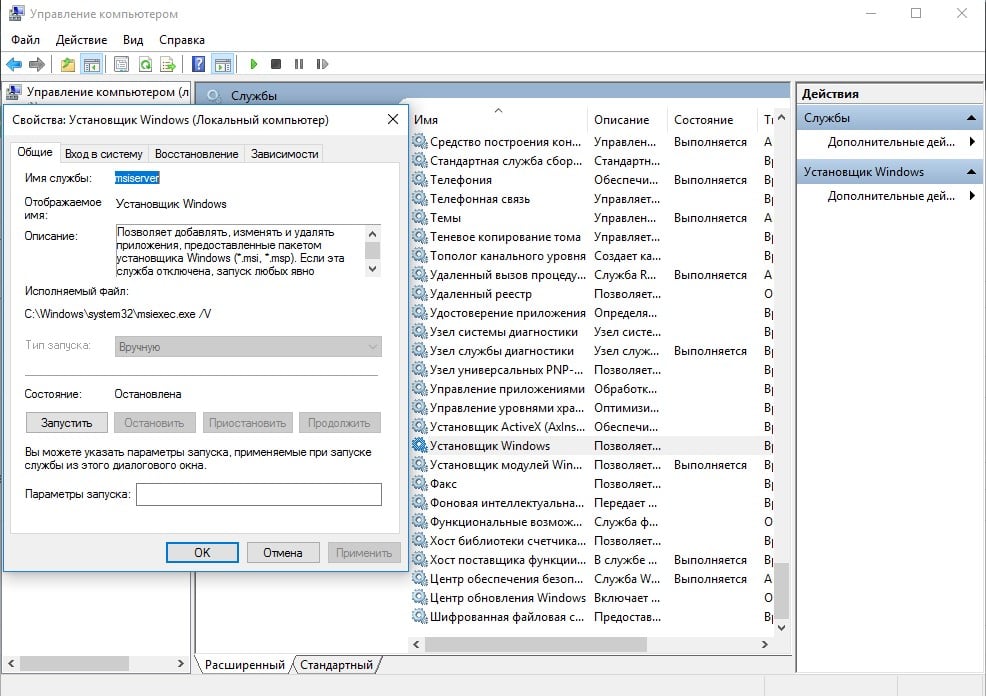Open Properties toolbar icon

(x=121, y=64)
